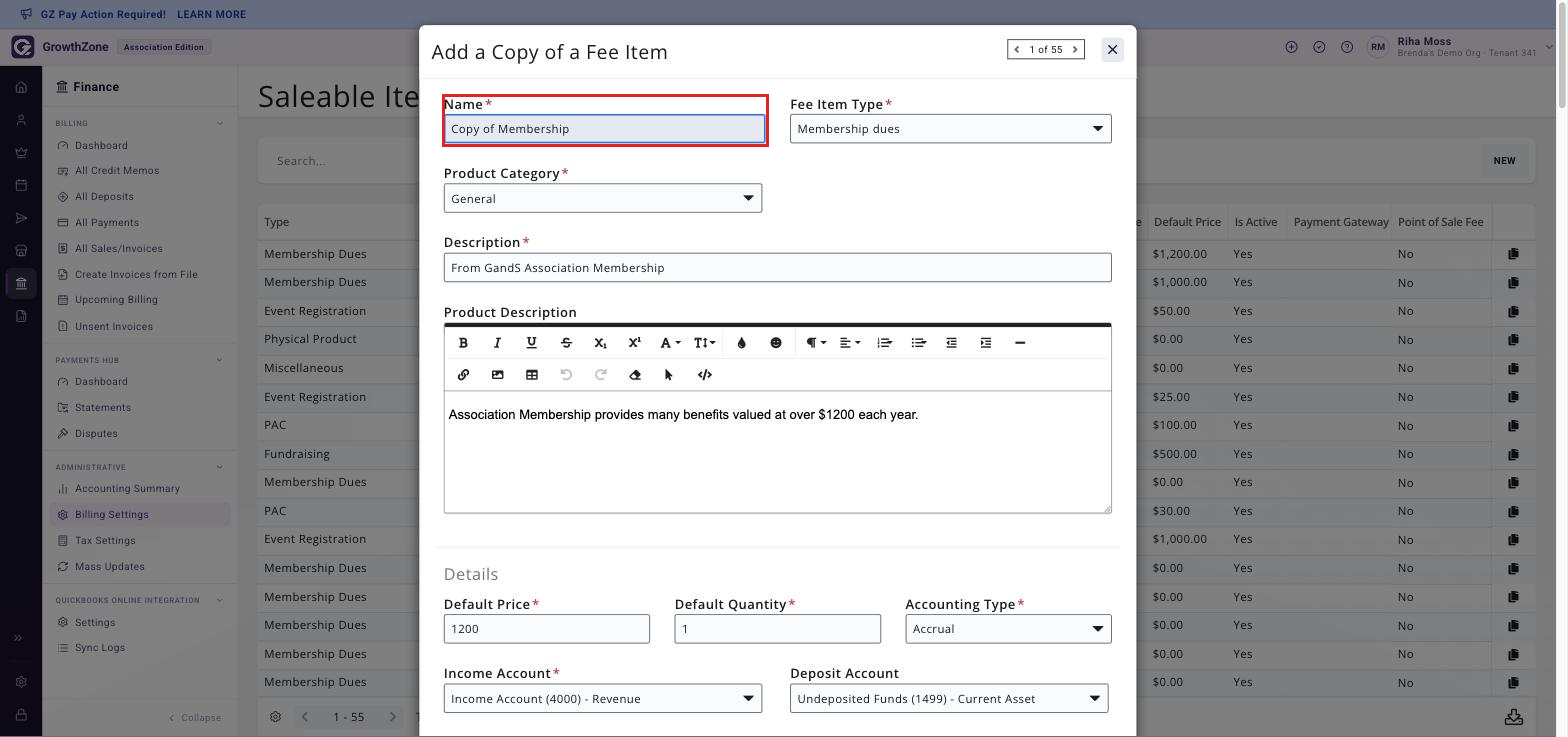Insert a link in Product Description
Viewport: 1568px width, 737px height.
tap(463, 375)
